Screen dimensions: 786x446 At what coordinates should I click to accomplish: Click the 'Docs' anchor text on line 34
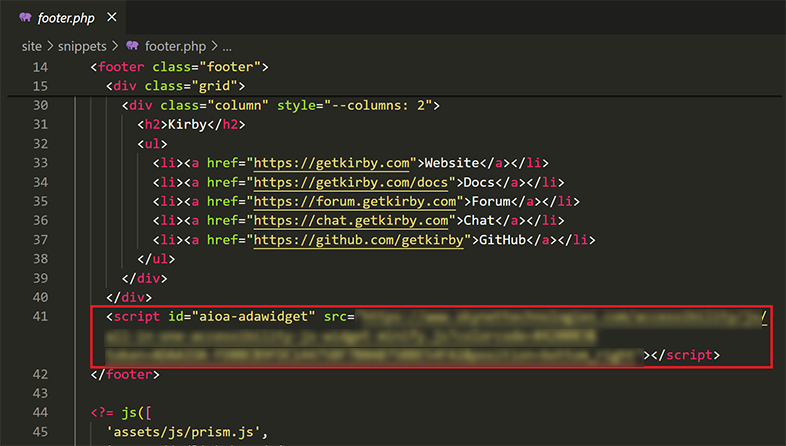coord(479,182)
